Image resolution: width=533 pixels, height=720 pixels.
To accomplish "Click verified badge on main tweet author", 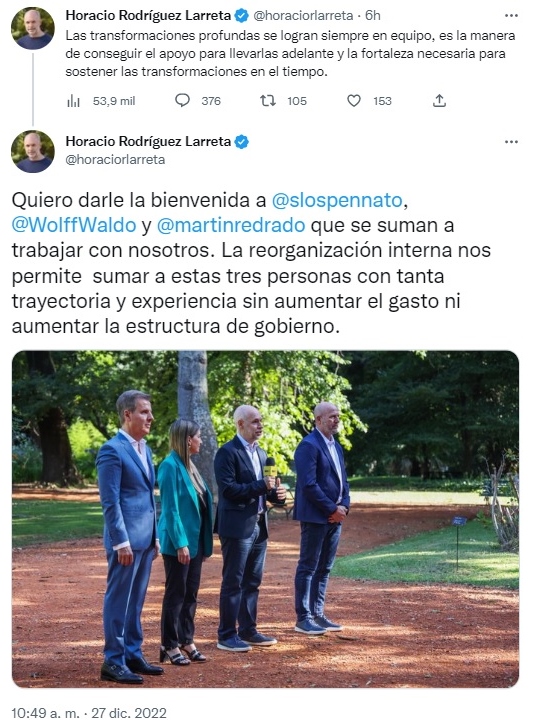I will pos(241,141).
